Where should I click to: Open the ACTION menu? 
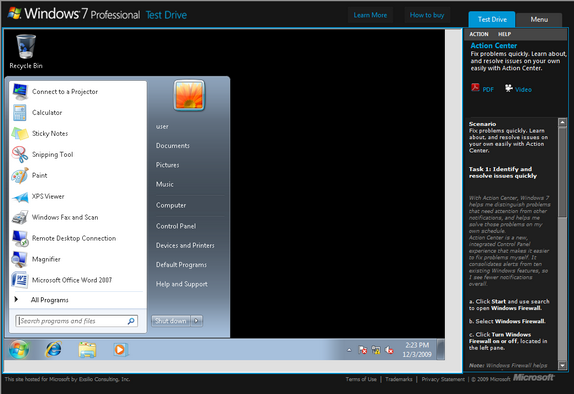pos(479,34)
